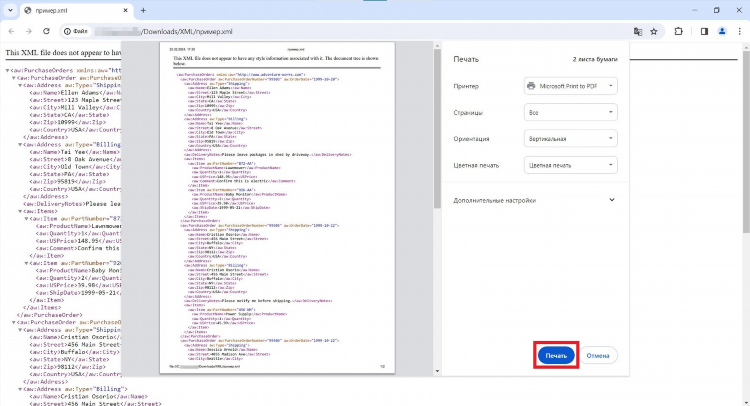This screenshot has width=750, height=406.
Task: Click the Lawnmower aw:ProductName line
Action: coord(78,226)
